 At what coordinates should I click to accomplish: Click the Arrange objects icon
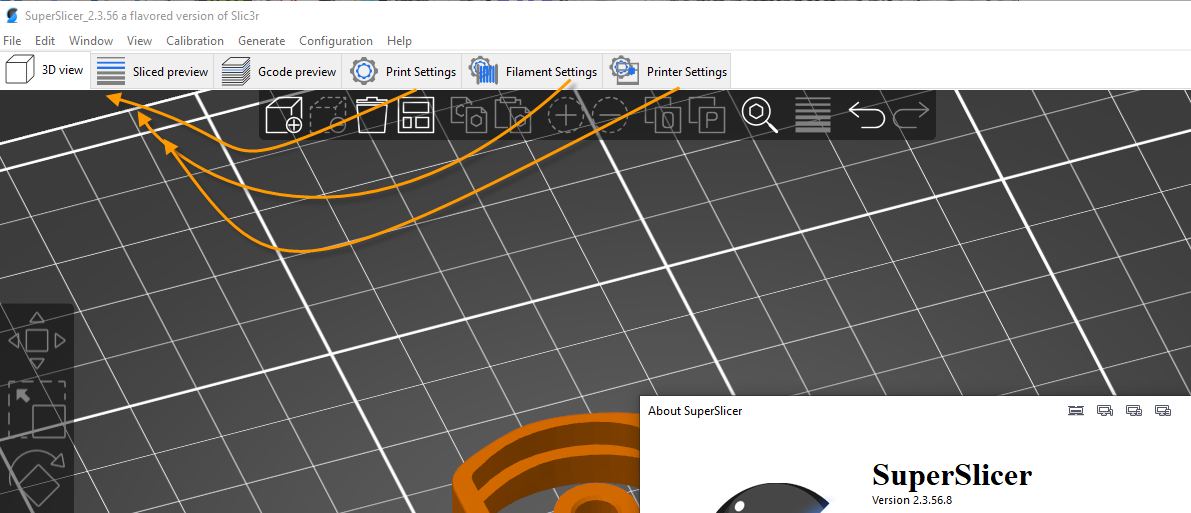click(416, 116)
